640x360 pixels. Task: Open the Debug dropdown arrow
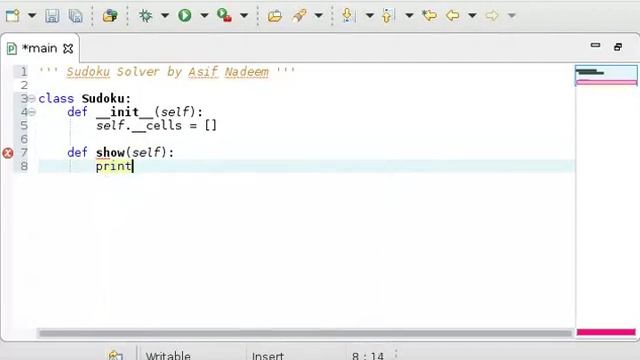[x=164, y=16]
